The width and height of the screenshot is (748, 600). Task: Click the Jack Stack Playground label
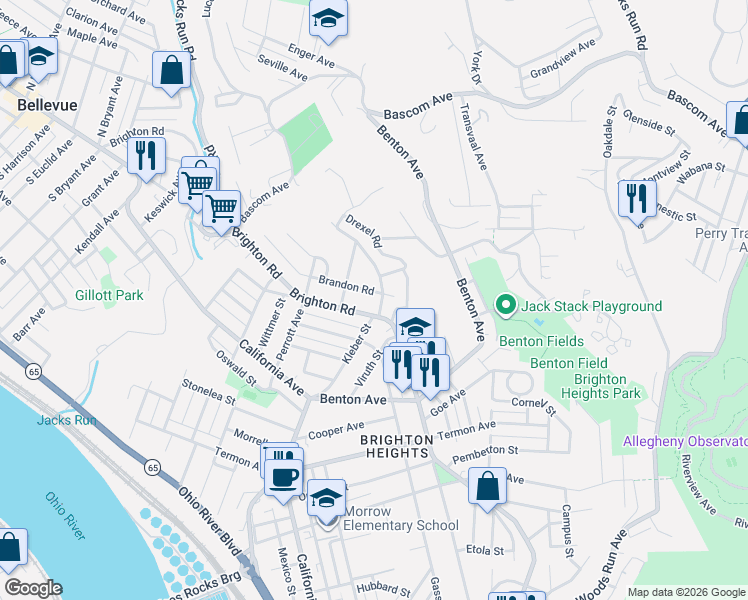[592, 306]
